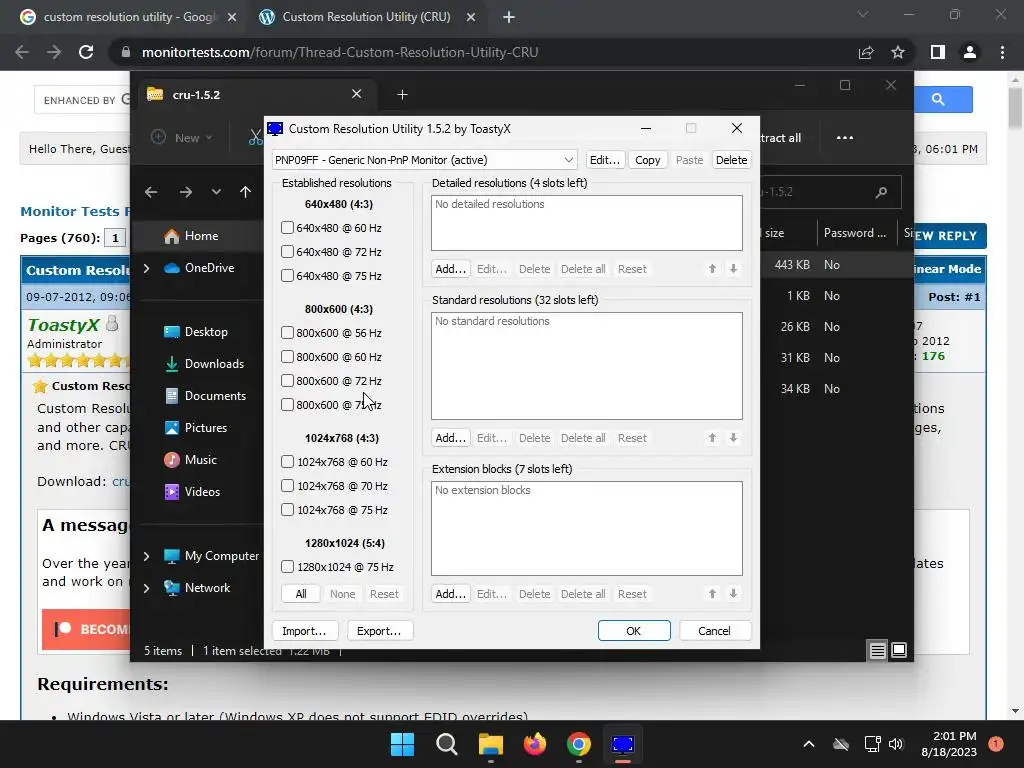Open the Chrome profile menu
The width and height of the screenshot is (1024, 768).
pyautogui.click(x=970, y=52)
